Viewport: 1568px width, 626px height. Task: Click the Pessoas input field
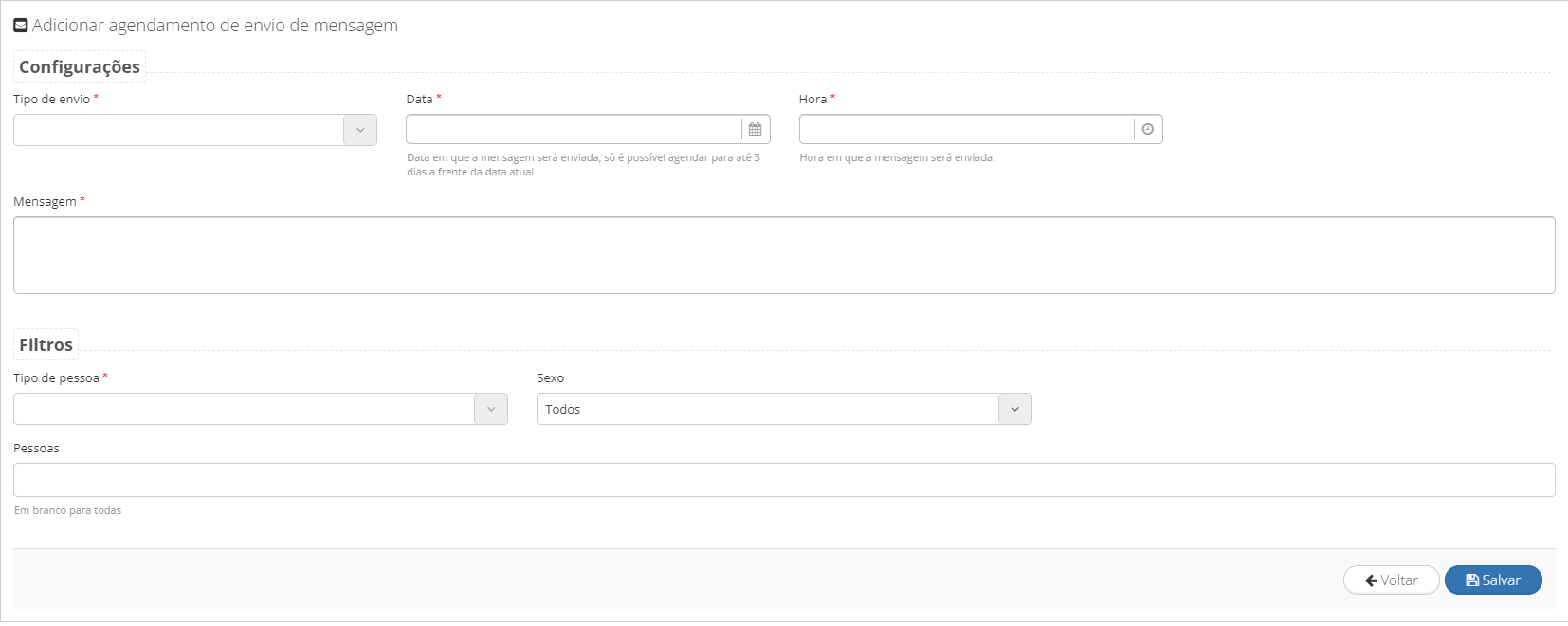[x=784, y=480]
